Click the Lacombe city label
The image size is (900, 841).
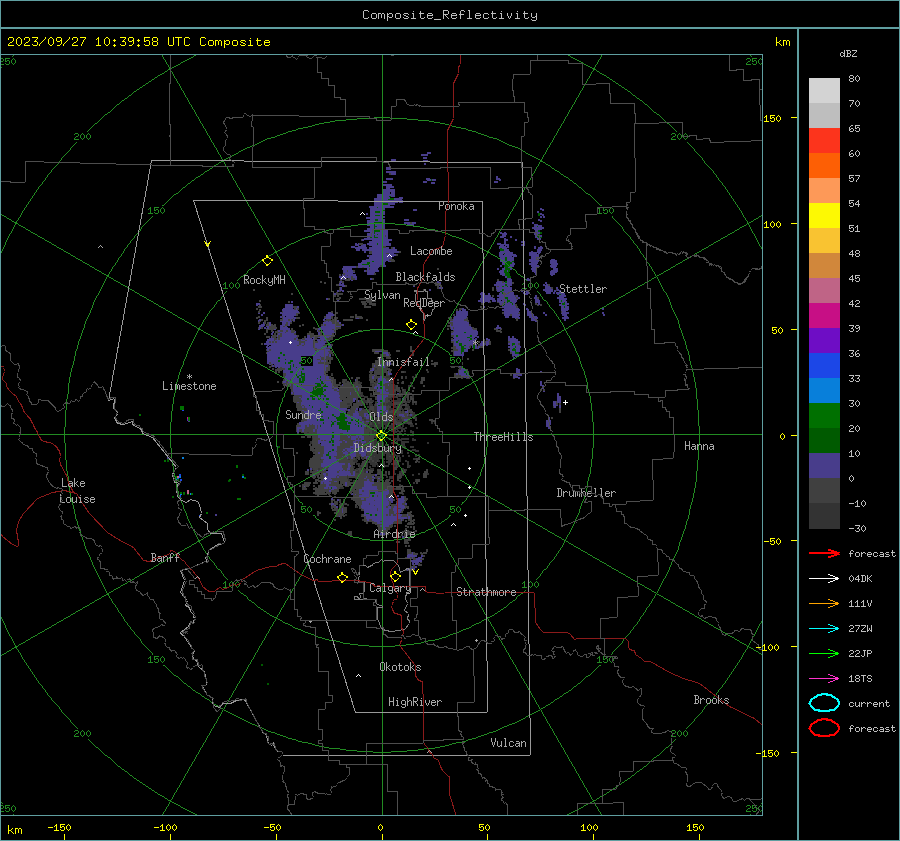(431, 251)
